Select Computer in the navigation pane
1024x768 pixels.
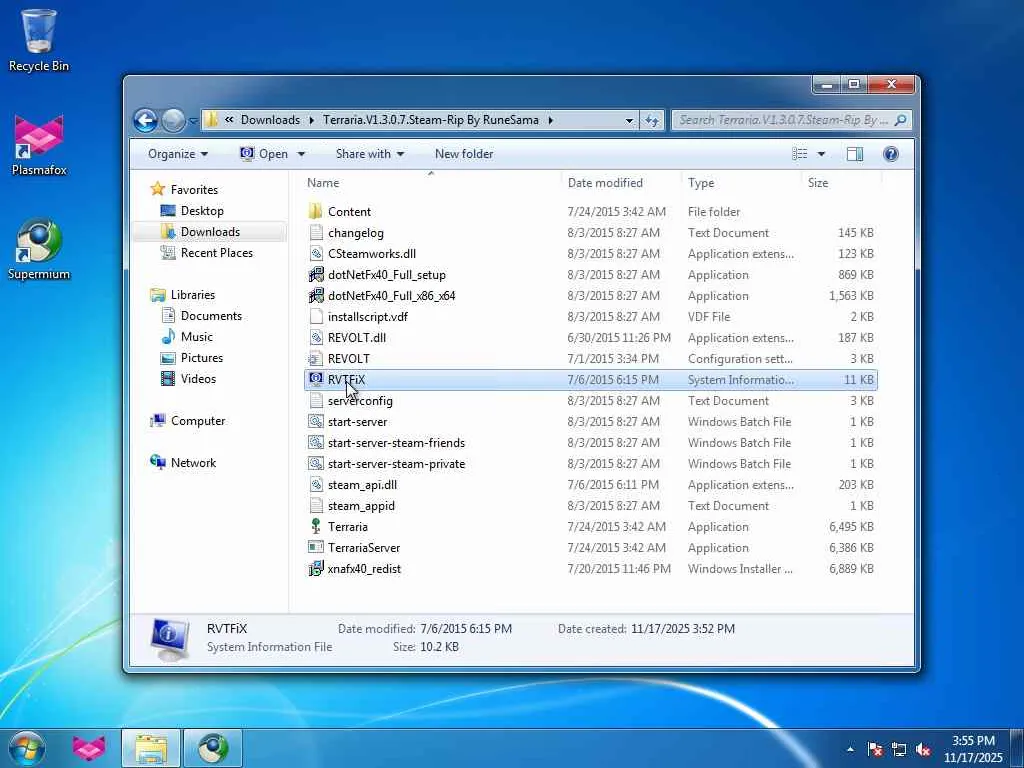click(198, 421)
